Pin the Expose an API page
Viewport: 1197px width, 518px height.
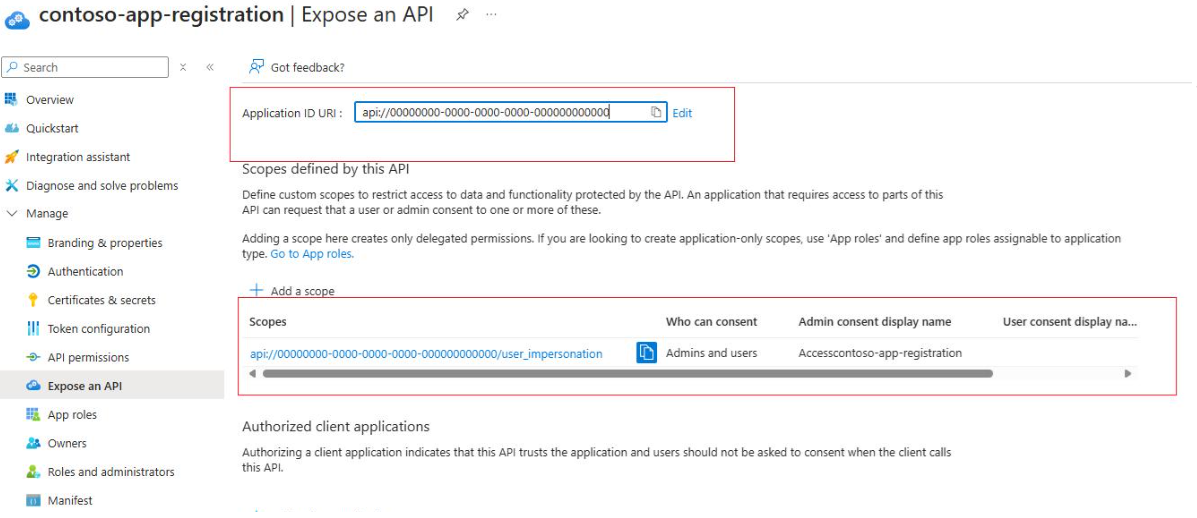(x=462, y=14)
